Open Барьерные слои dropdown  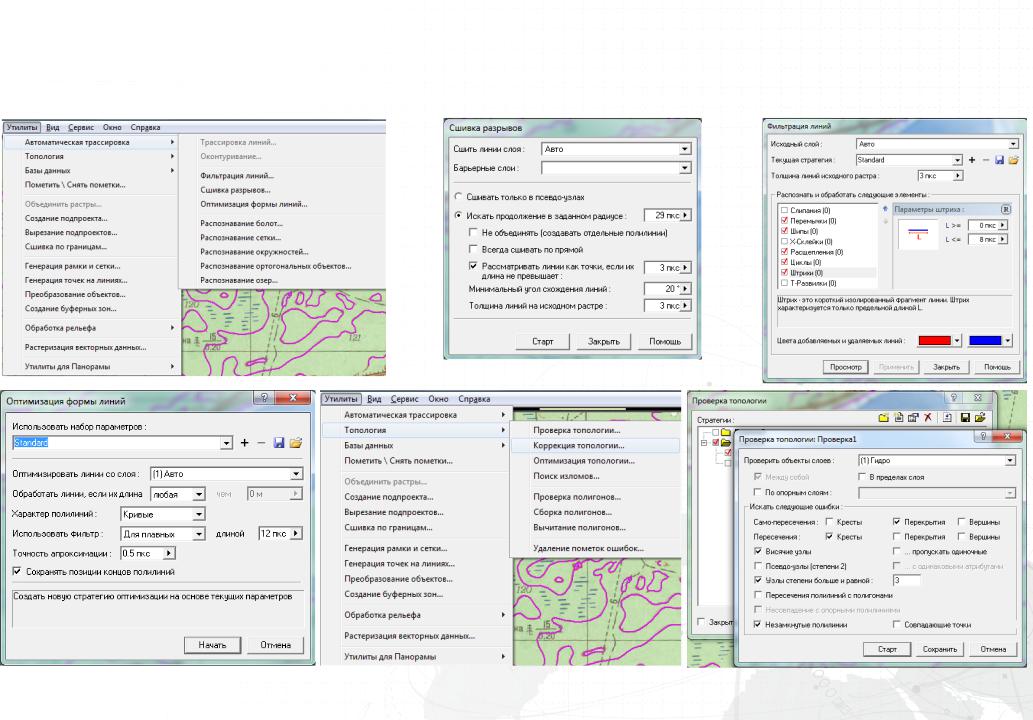[x=684, y=169]
